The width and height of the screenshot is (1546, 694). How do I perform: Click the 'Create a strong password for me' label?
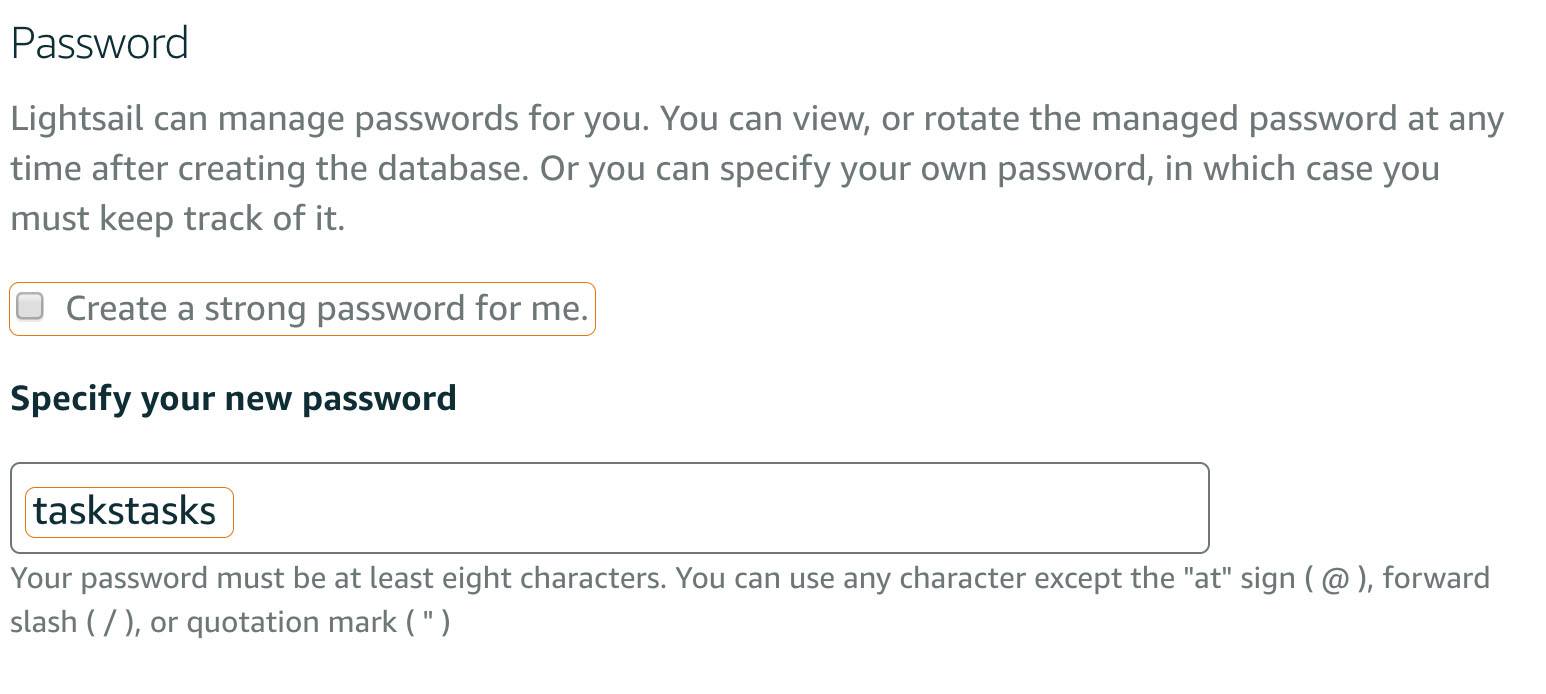click(326, 309)
